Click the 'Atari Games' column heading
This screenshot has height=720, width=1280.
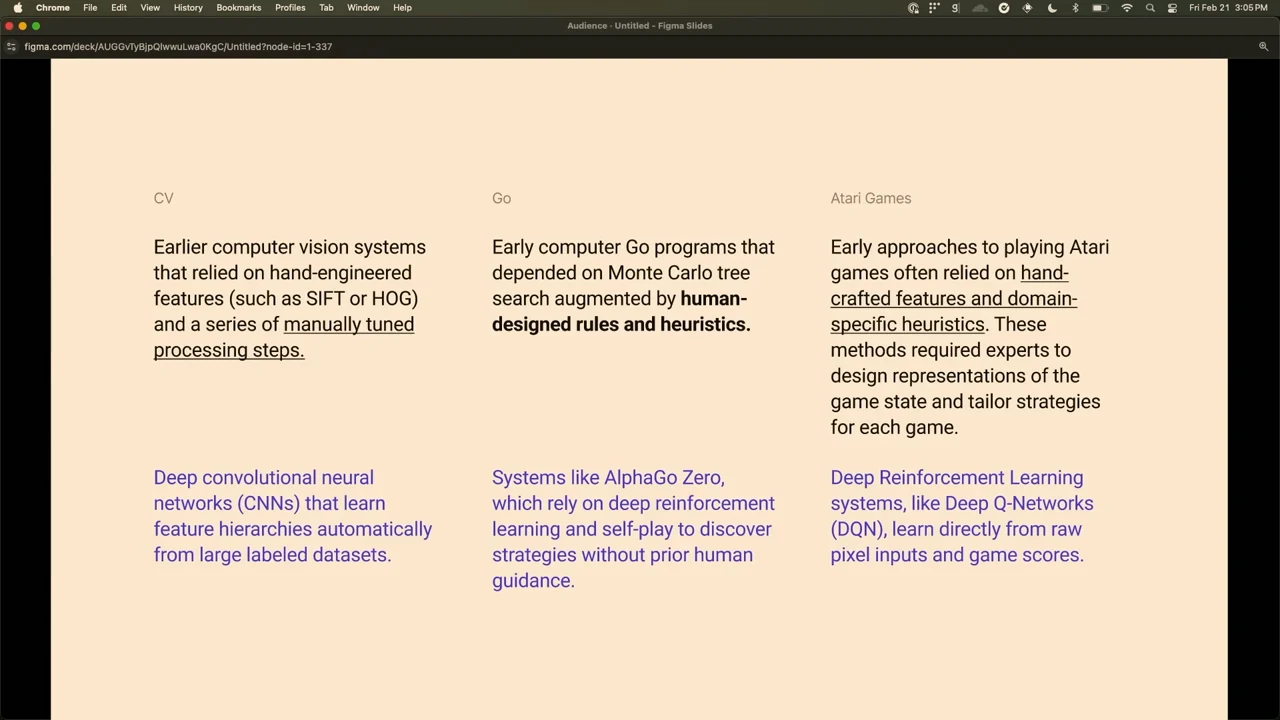(x=871, y=198)
